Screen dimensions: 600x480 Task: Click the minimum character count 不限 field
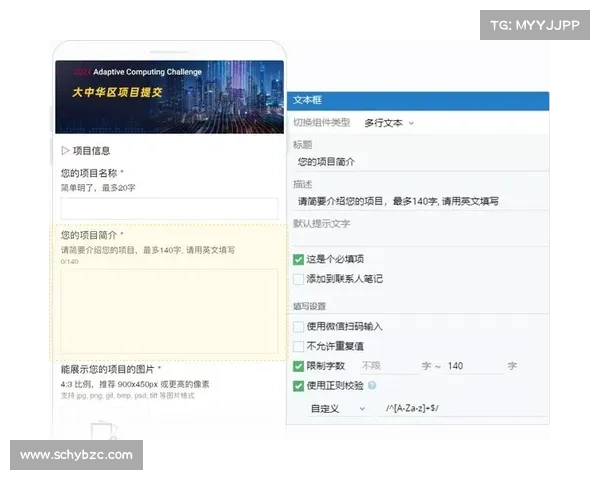pos(388,366)
